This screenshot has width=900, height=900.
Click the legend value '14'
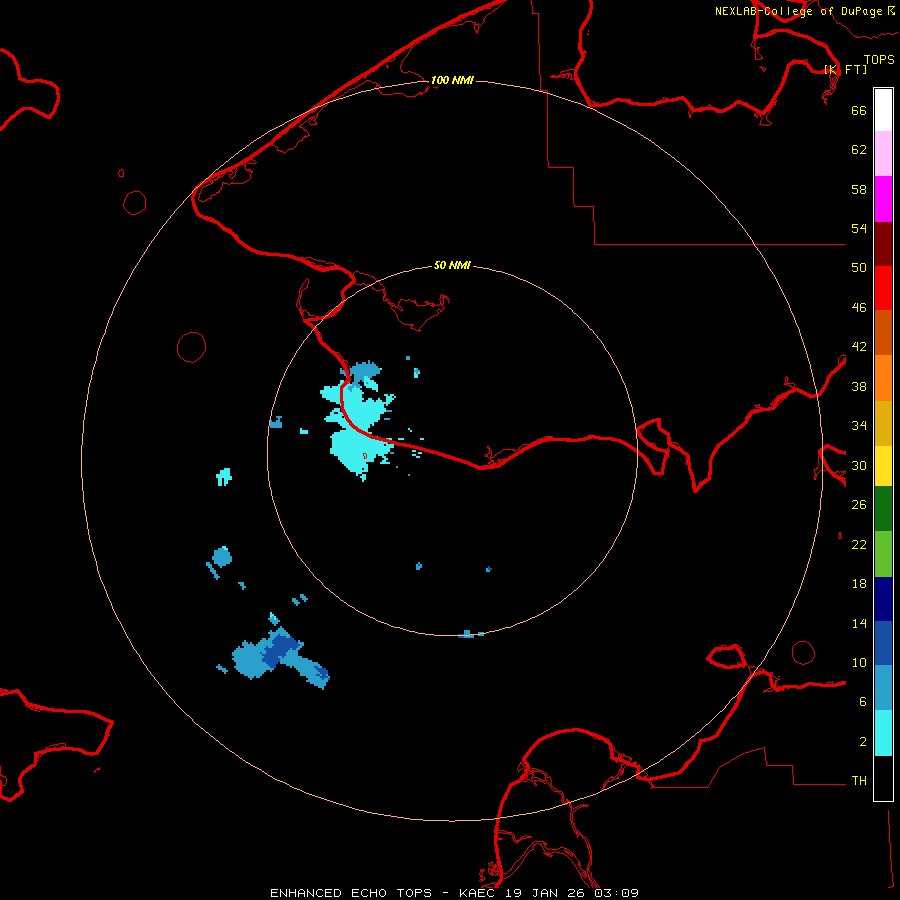[x=859, y=624]
